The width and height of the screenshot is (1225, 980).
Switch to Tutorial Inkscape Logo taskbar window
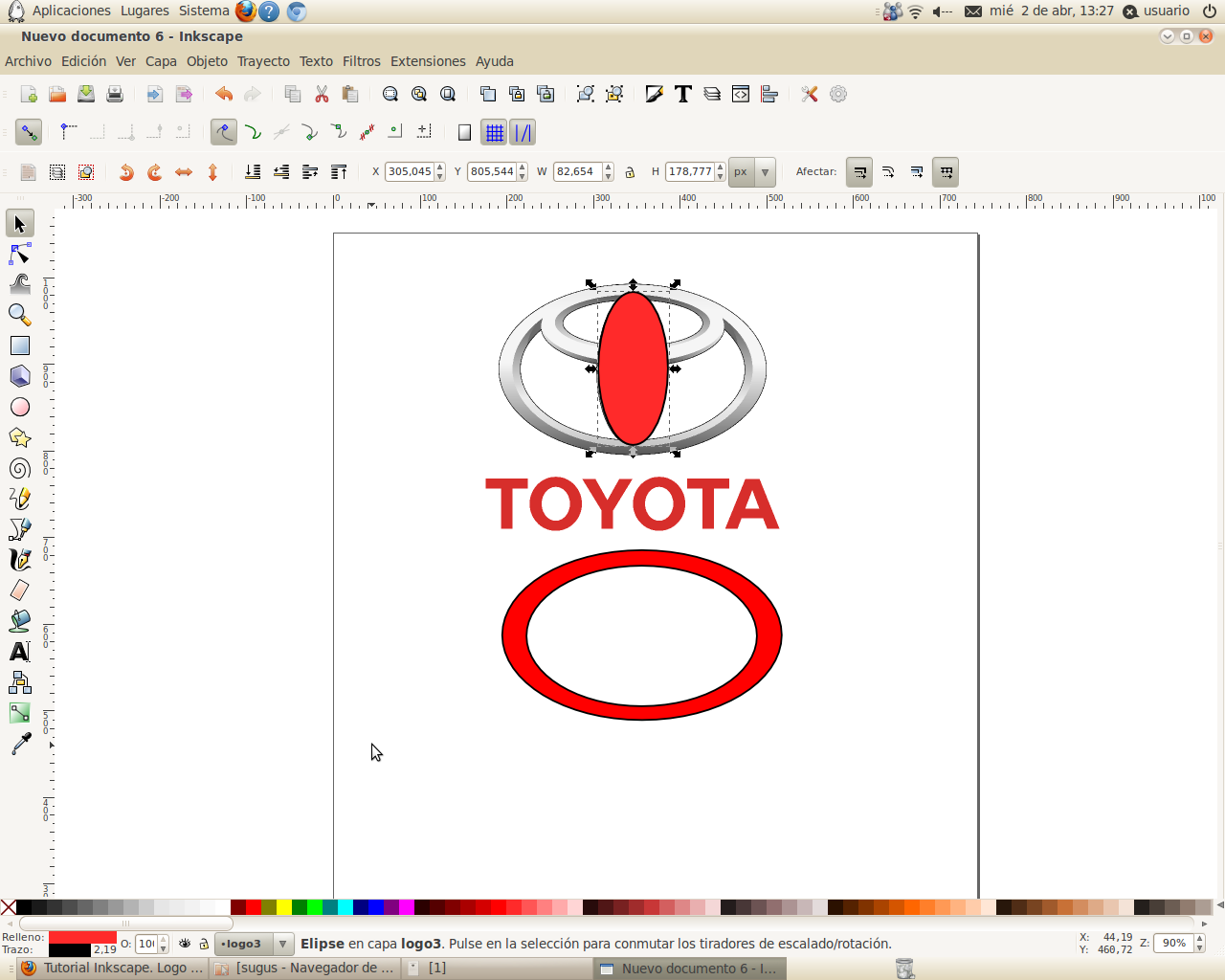point(111,969)
